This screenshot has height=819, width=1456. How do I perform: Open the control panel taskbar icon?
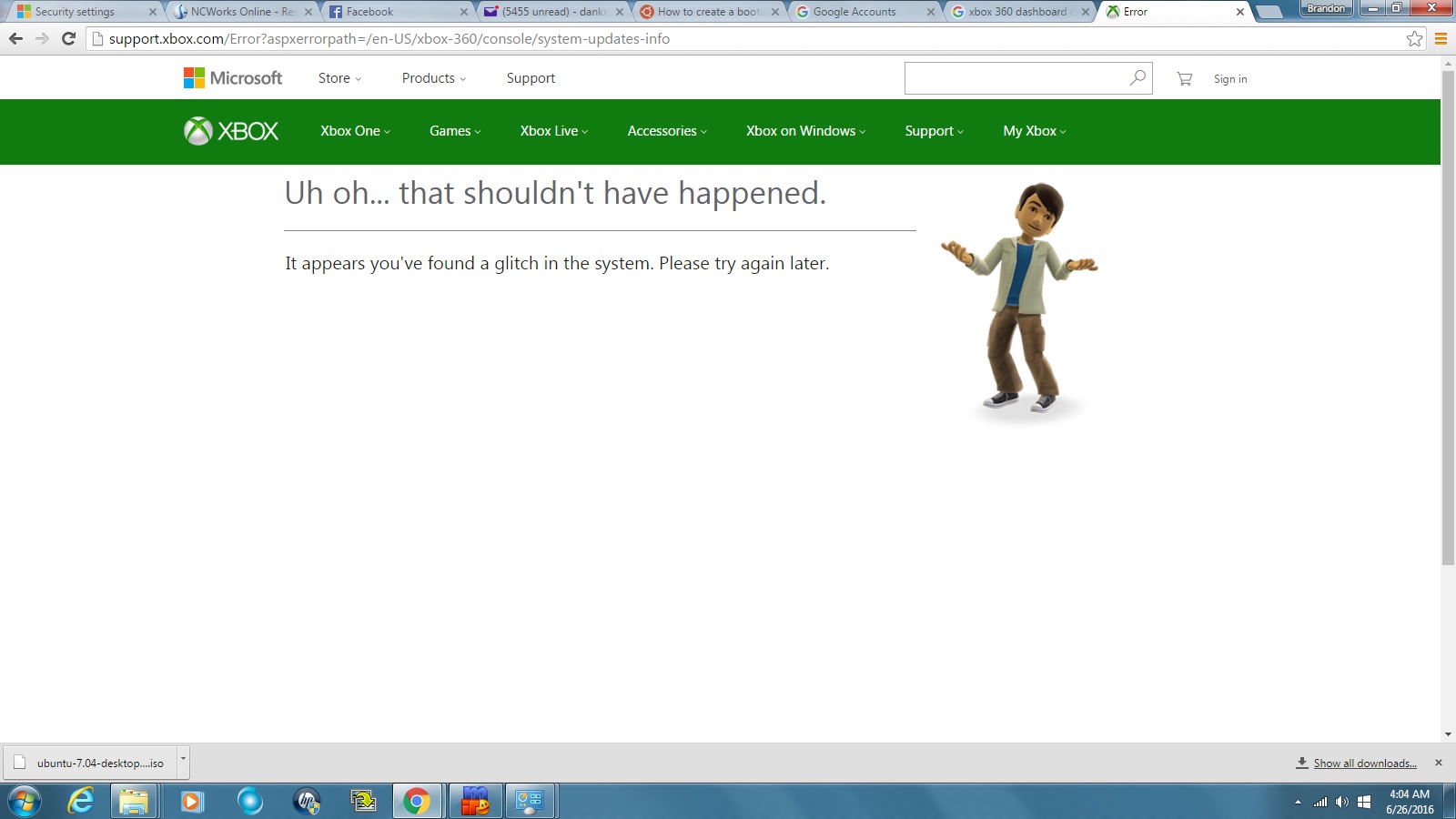click(530, 802)
